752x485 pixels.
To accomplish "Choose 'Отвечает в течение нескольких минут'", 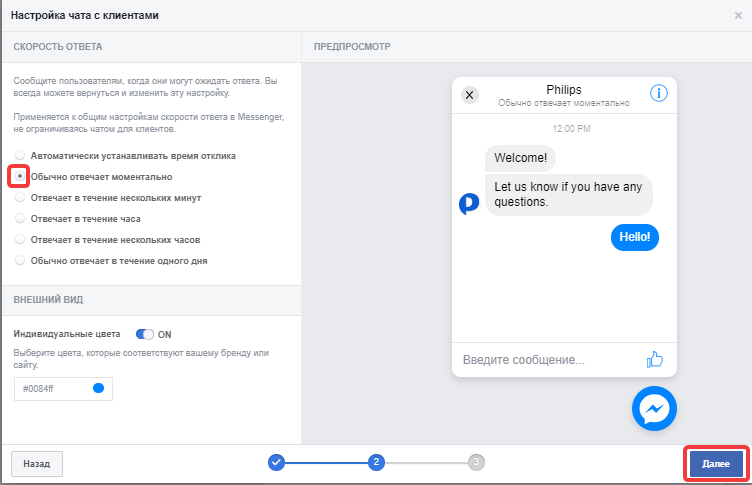I will [20, 197].
